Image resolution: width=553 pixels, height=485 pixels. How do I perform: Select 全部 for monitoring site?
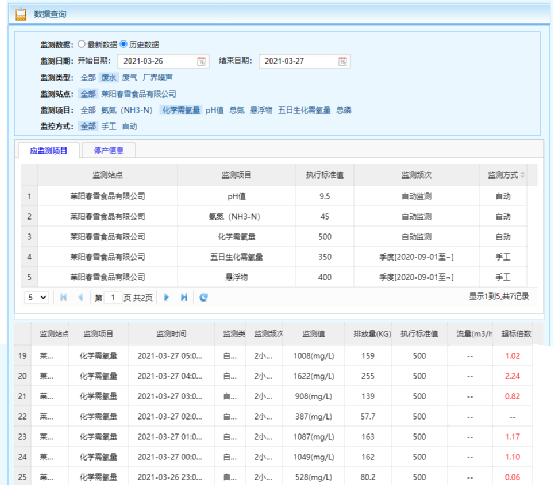(88, 94)
